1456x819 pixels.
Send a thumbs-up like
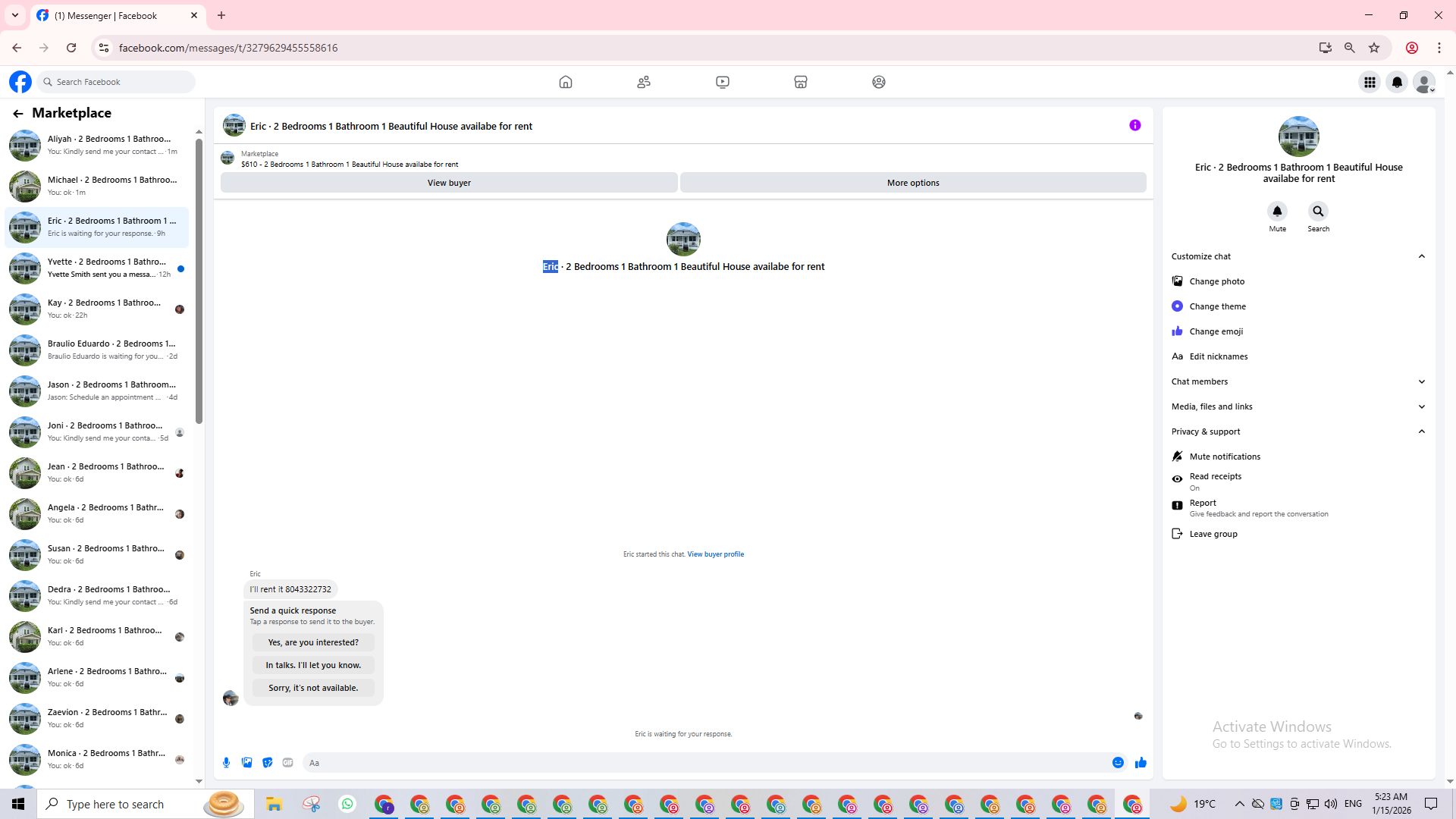tap(1141, 763)
